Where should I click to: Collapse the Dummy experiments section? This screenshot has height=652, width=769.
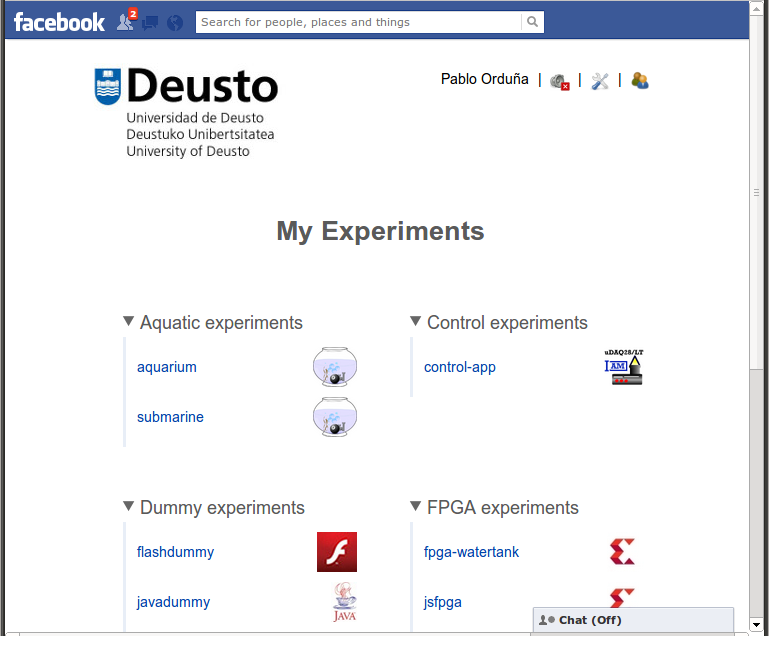point(128,507)
